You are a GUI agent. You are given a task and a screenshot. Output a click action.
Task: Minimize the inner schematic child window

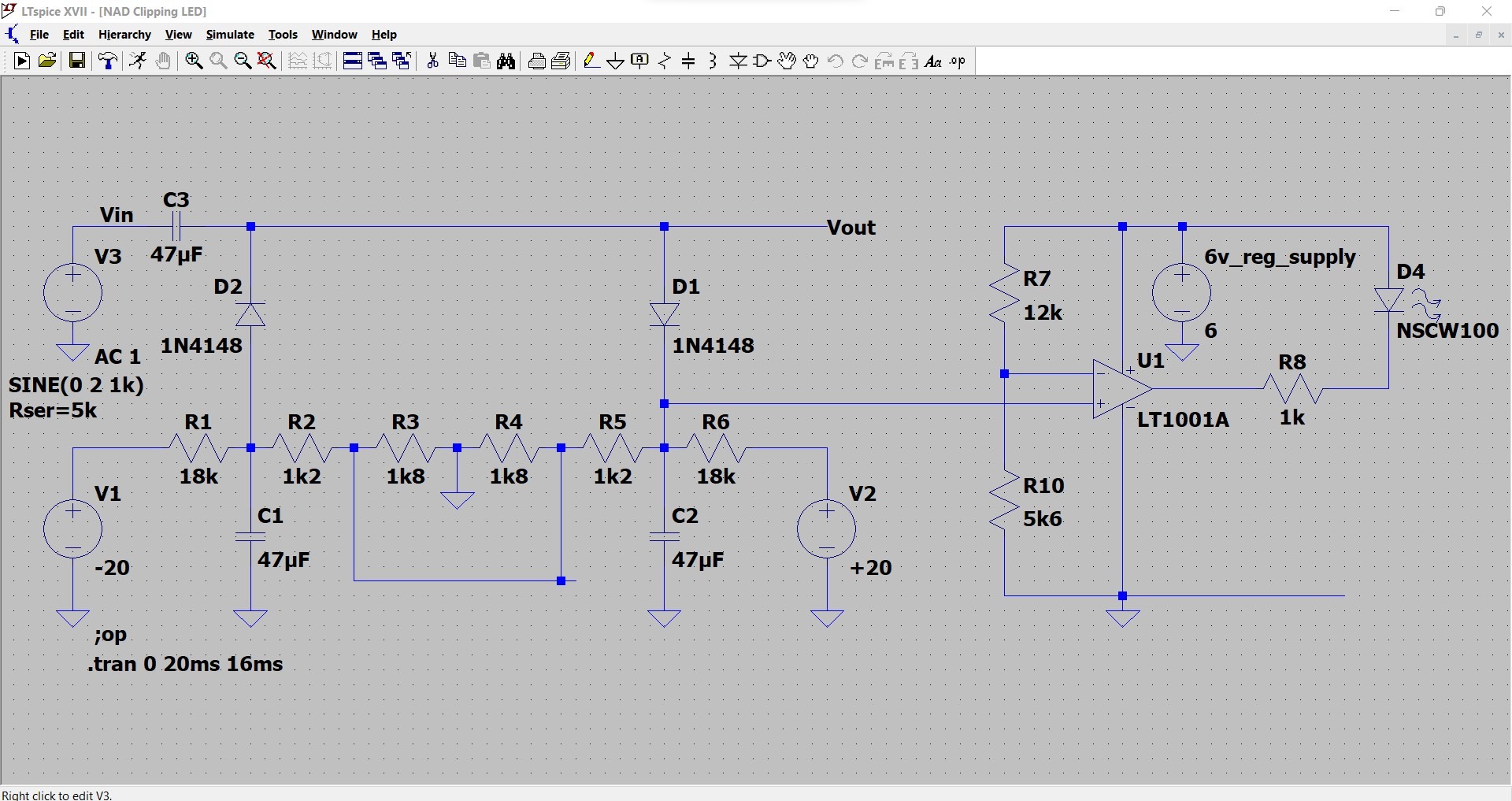point(1456,35)
